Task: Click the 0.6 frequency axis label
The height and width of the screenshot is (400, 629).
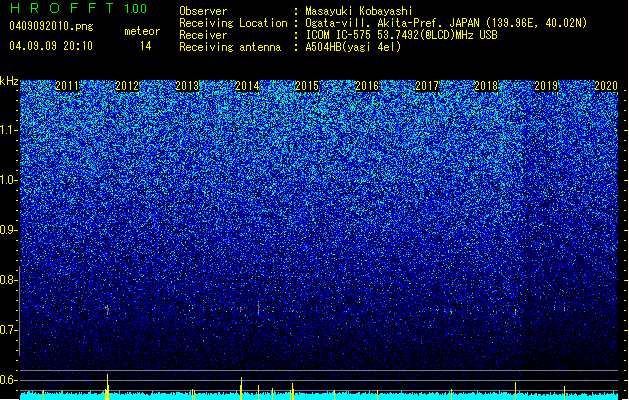Action: click(x=9, y=380)
